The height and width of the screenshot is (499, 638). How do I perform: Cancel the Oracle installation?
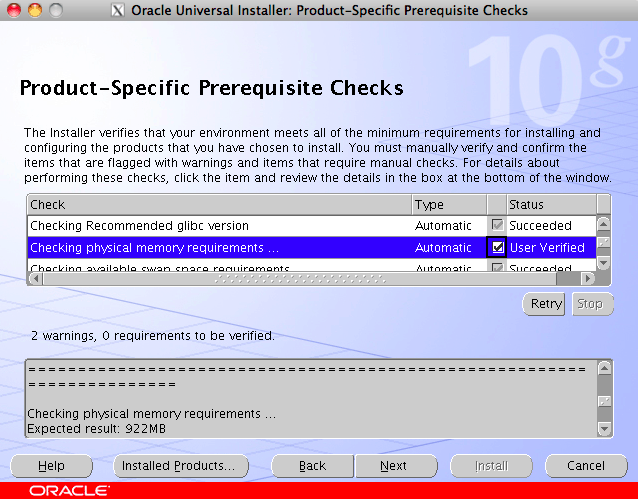pyautogui.click(x=586, y=466)
